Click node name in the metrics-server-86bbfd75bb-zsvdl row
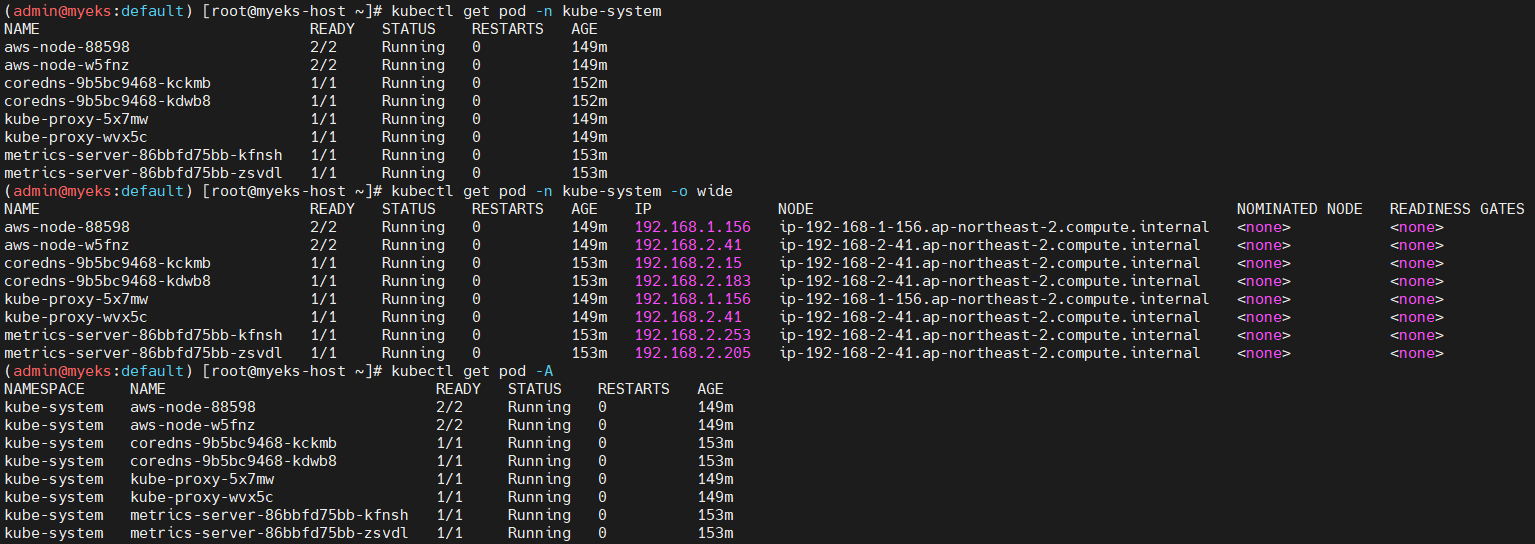Viewport: 1535px width, 544px height. 989,353
